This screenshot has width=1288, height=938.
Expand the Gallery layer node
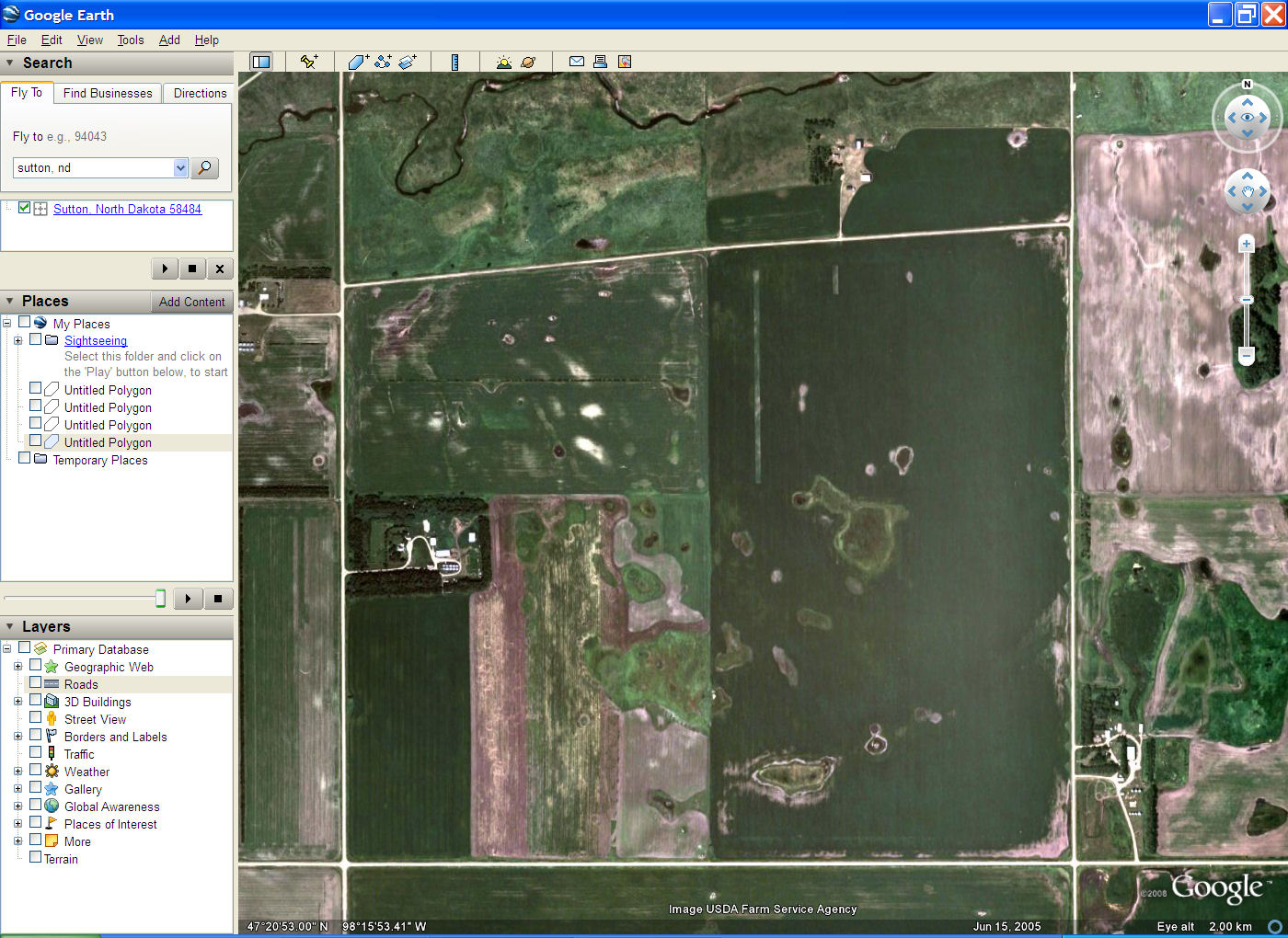[x=17, y=789]
